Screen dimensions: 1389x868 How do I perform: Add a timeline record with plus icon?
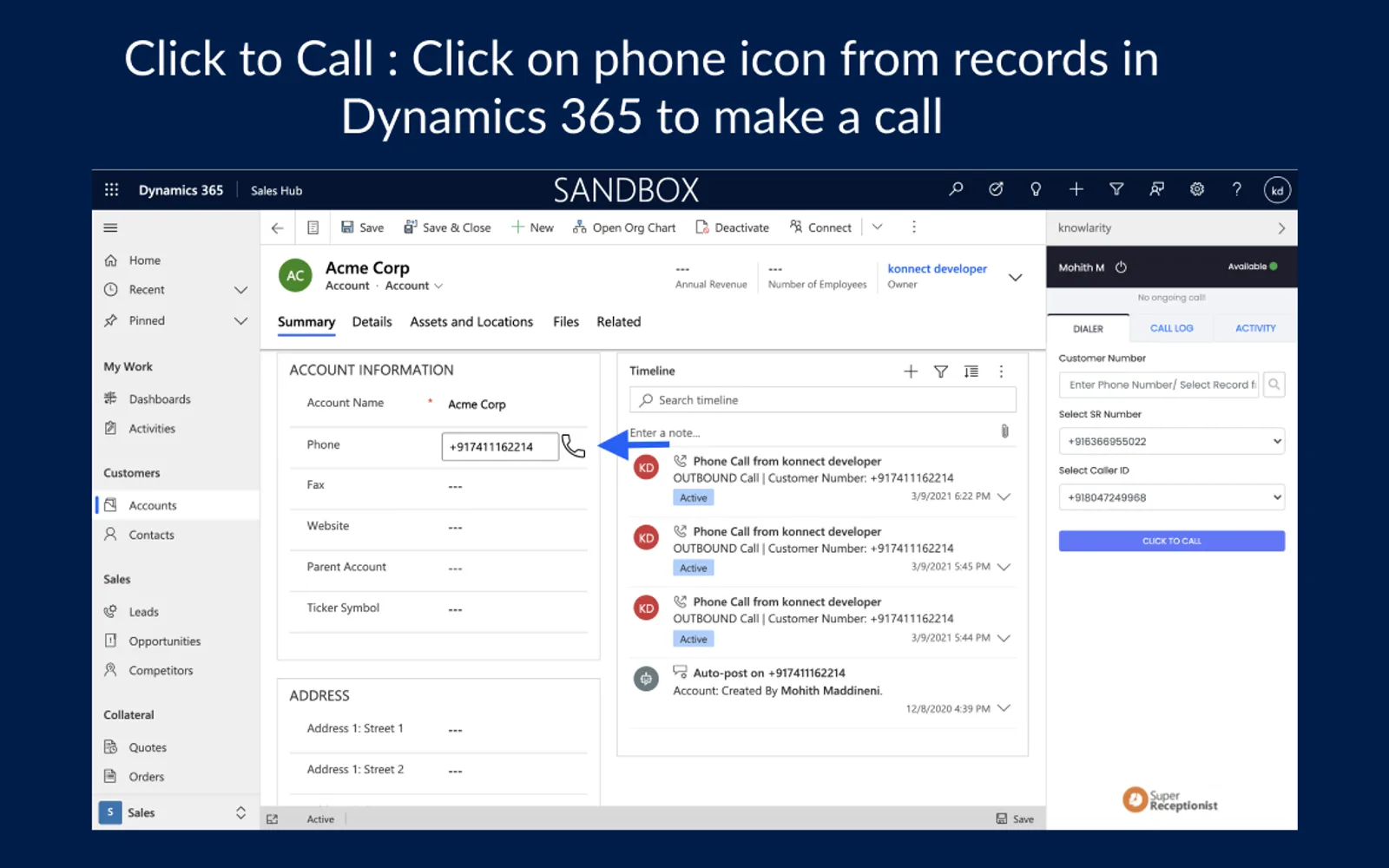911,372
